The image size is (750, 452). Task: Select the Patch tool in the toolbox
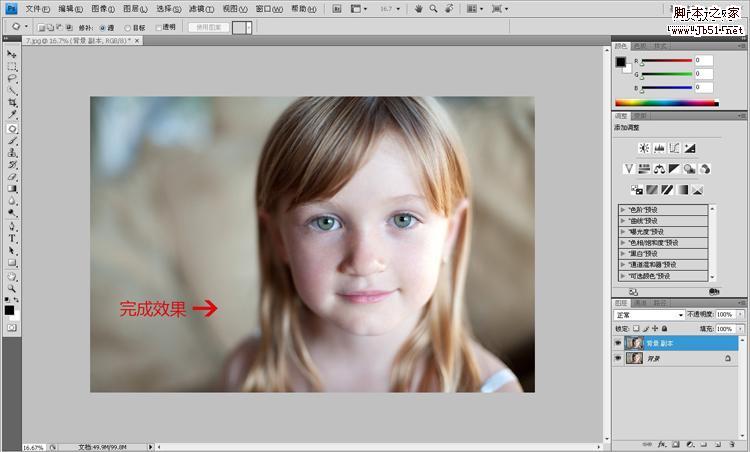click(x=11, y=129)
